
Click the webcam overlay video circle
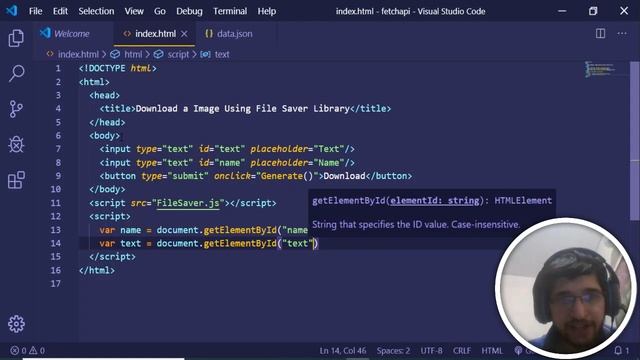566,288
